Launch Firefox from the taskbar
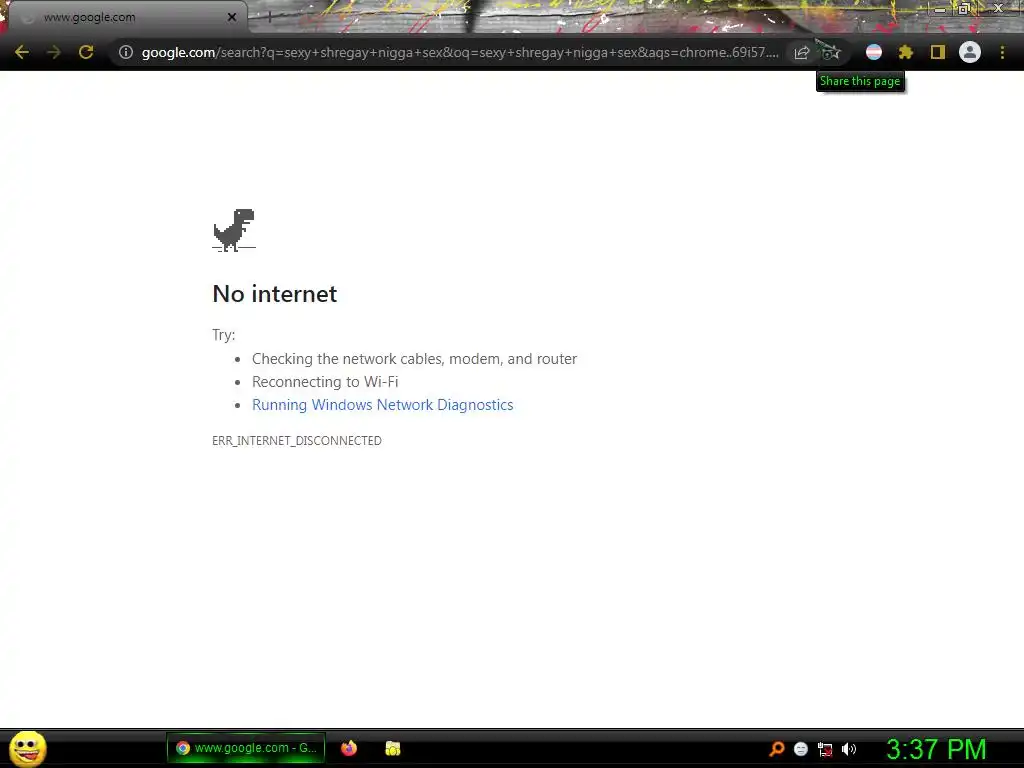Viewport: 1024px width, 768px height. 349,748
